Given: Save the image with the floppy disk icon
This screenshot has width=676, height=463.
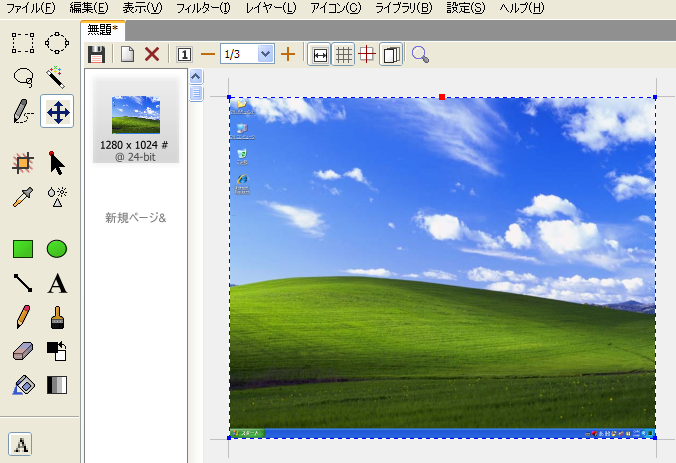Looking at the screenshot, I should tap(96, 55).
